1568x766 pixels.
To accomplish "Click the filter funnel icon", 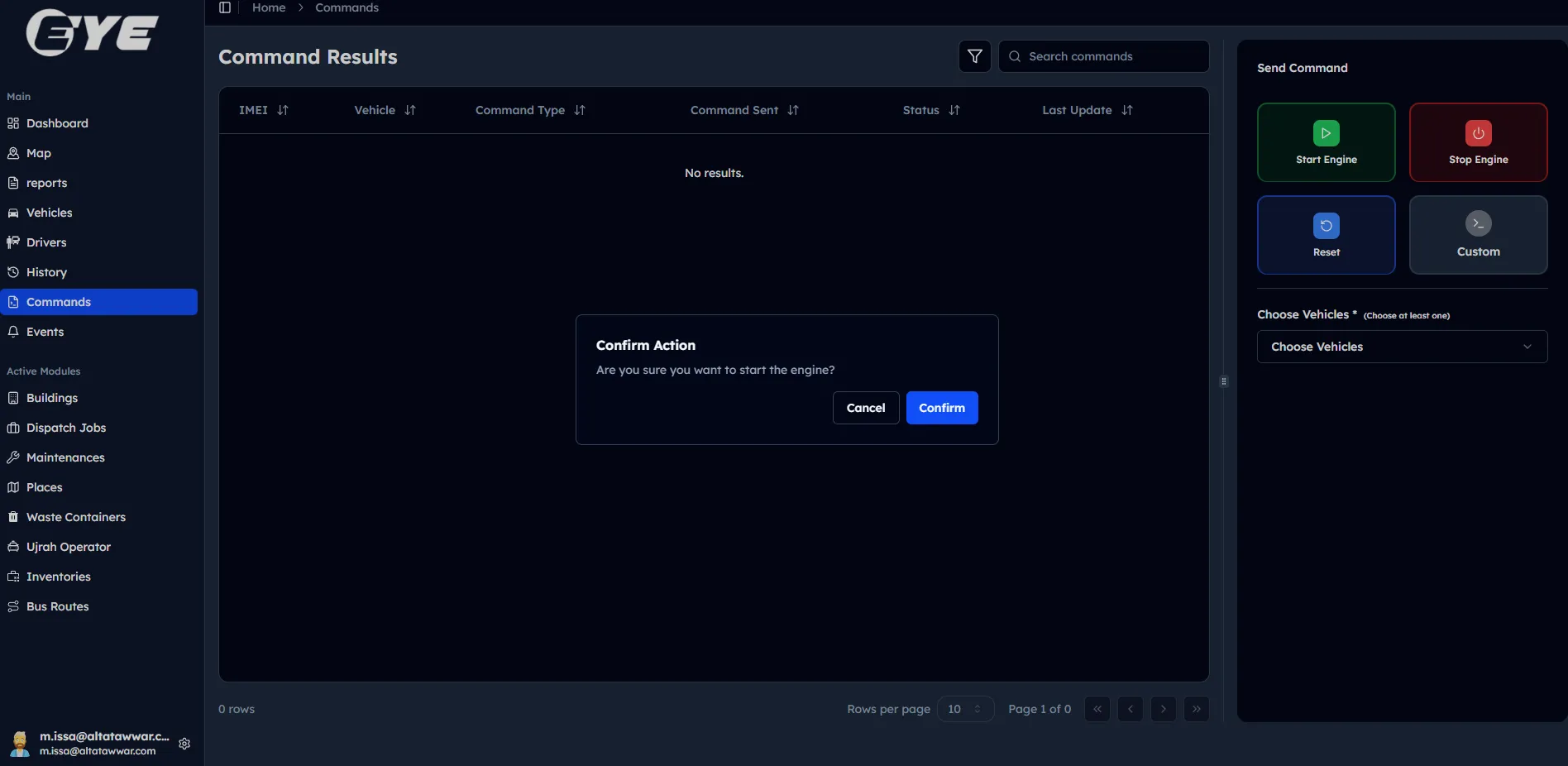I will click(x=974, y=56).
